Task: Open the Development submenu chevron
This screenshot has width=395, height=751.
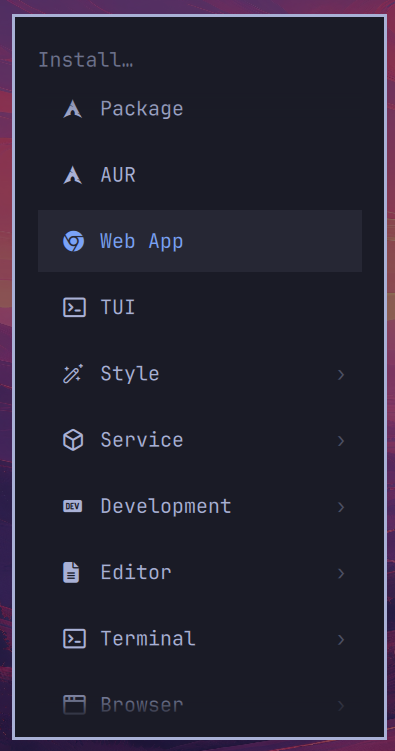Action: point(341,507)
